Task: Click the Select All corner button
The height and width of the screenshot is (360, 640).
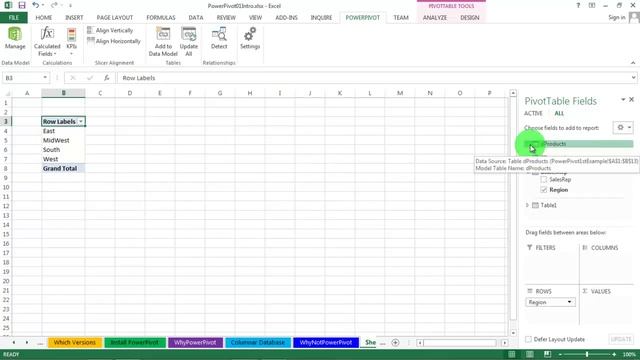Action: pyautogui.click(x=6, y=93)
